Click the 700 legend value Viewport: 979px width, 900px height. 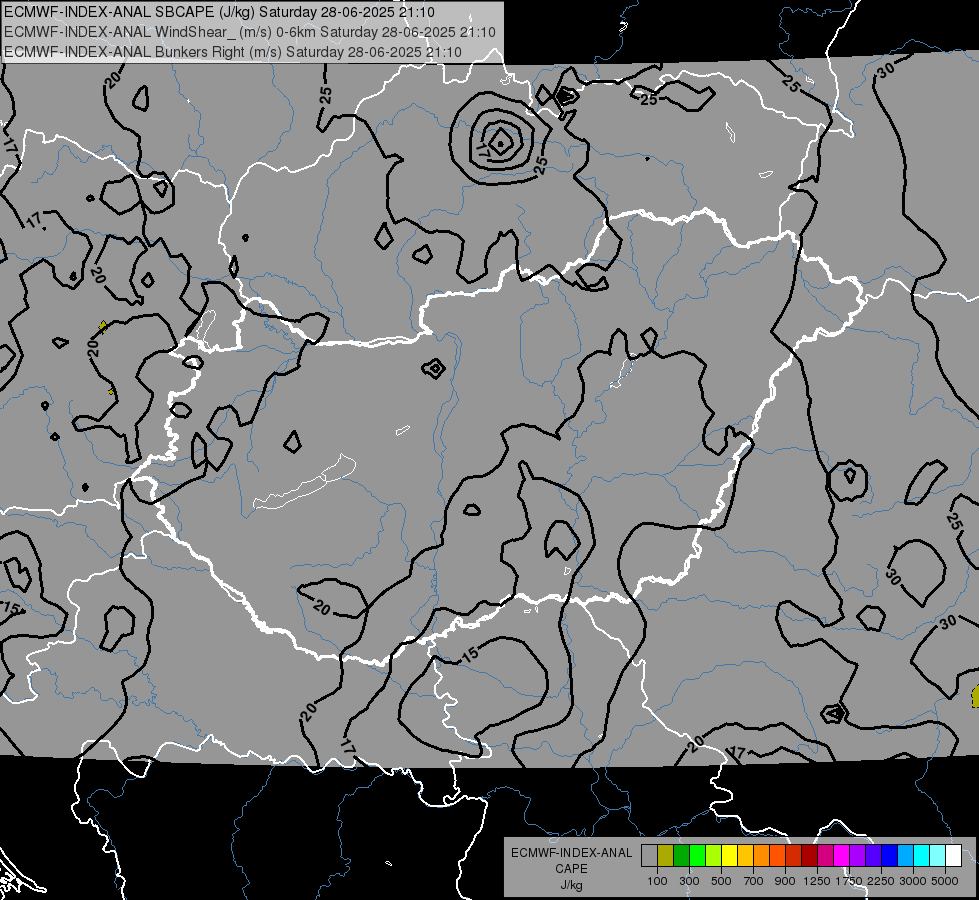tap(754, 881)
